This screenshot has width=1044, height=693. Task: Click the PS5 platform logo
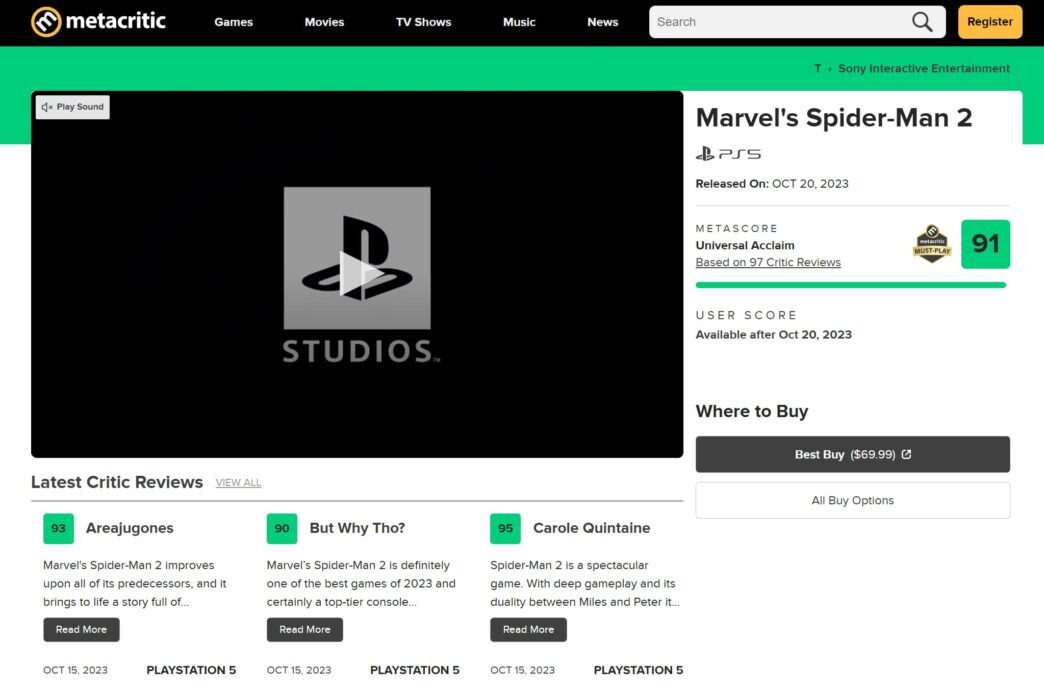click(728, 154)
